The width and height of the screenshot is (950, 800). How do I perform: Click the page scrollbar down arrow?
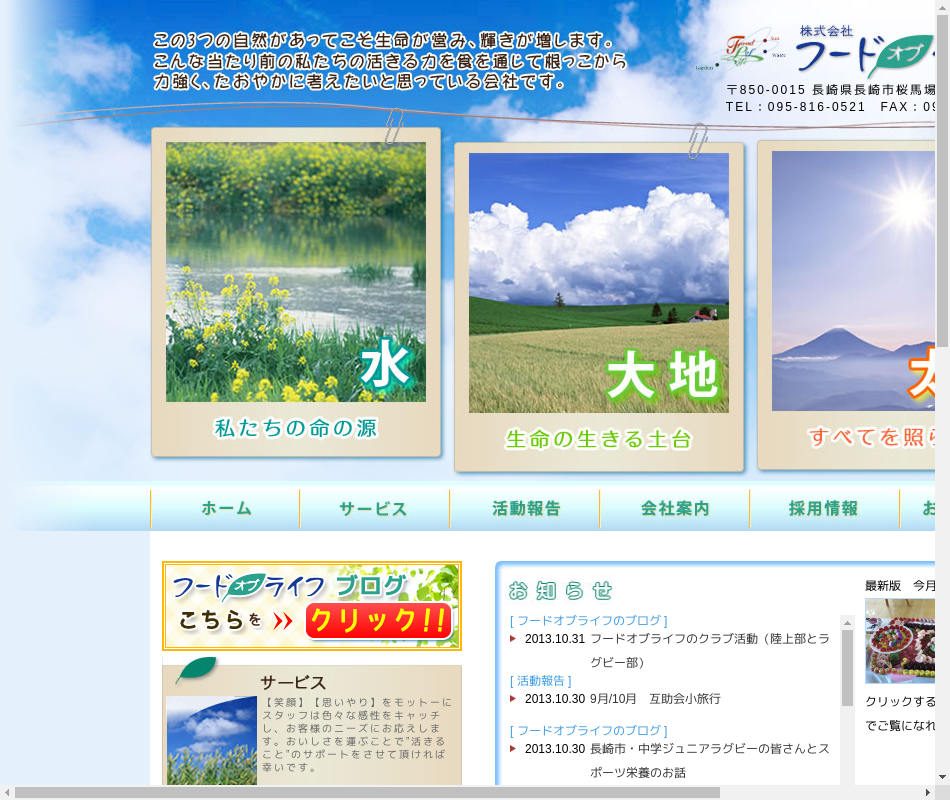(x=942, y=777)
